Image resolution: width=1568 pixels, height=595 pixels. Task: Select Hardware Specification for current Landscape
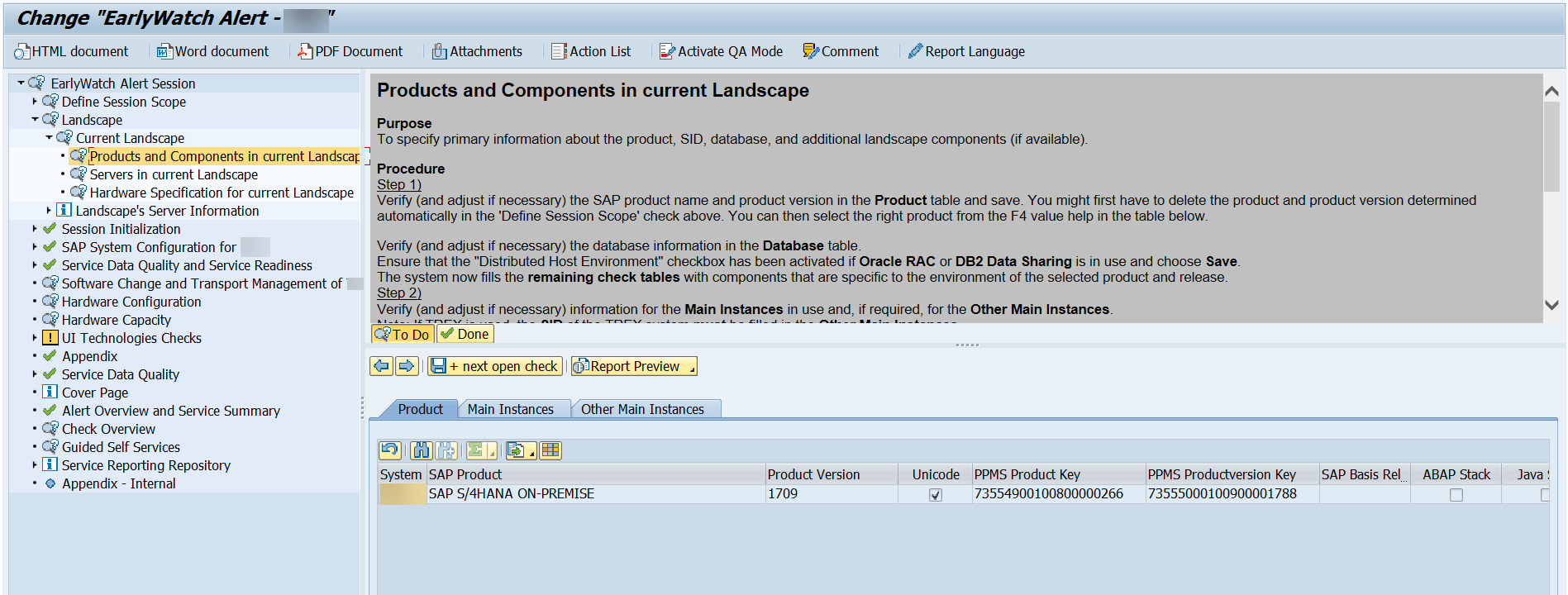[222, 193]
